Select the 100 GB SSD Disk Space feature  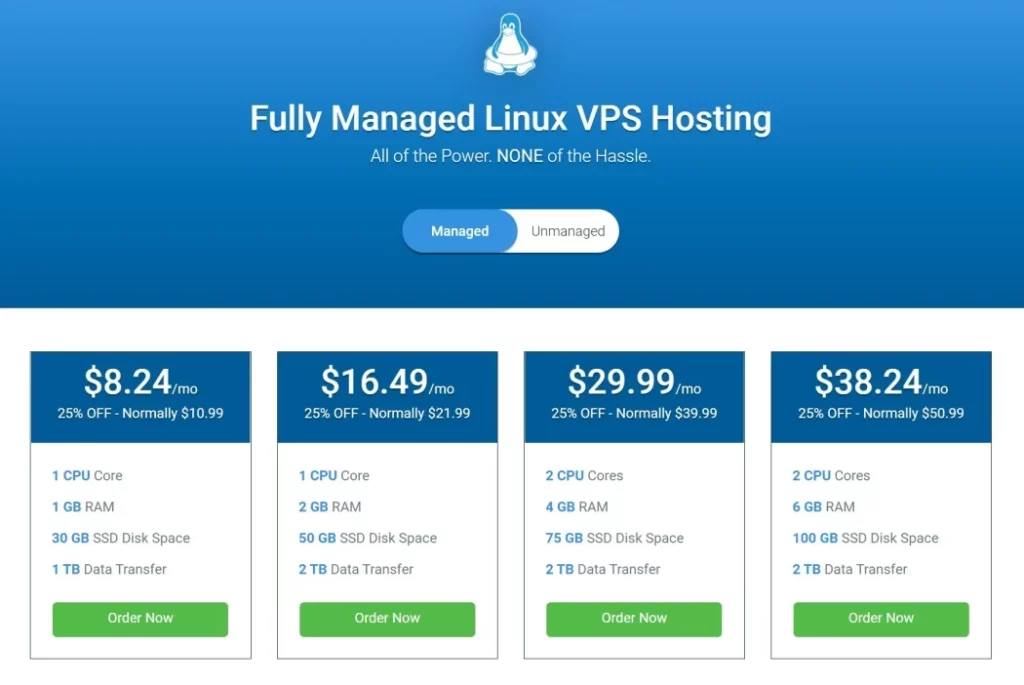pos(865,538)
